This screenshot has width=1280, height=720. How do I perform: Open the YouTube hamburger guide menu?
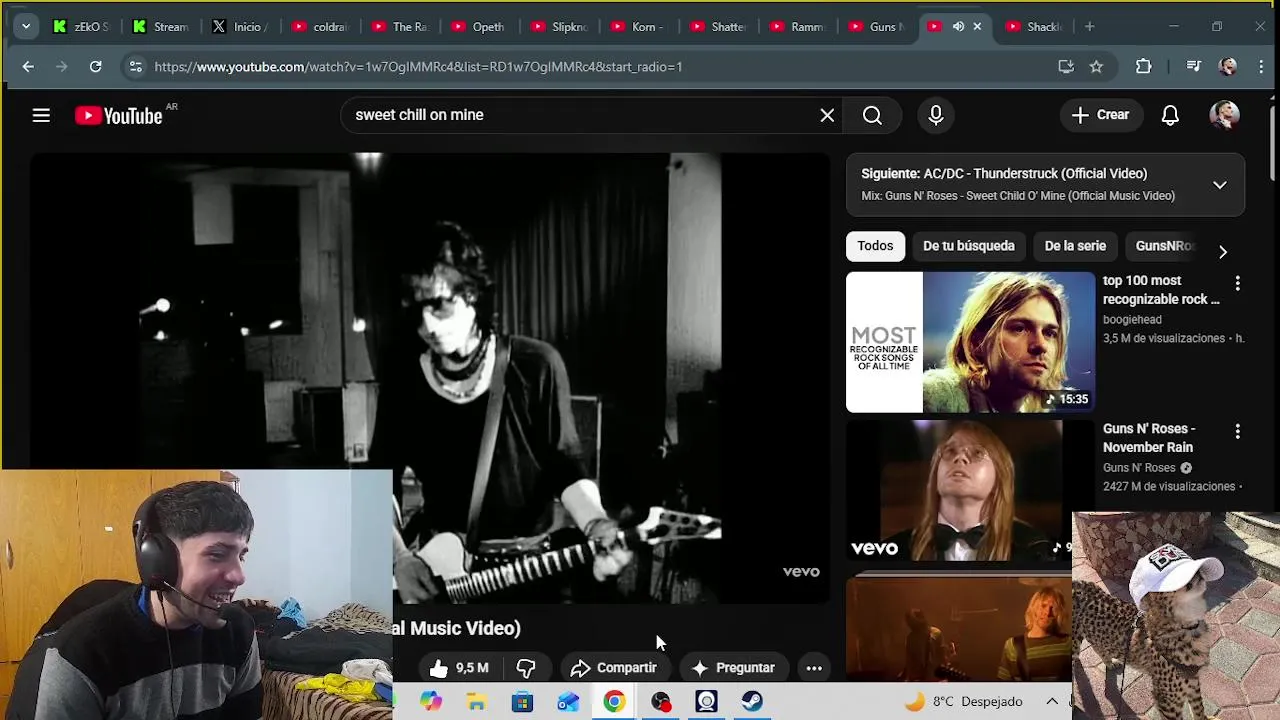[41, 115]
